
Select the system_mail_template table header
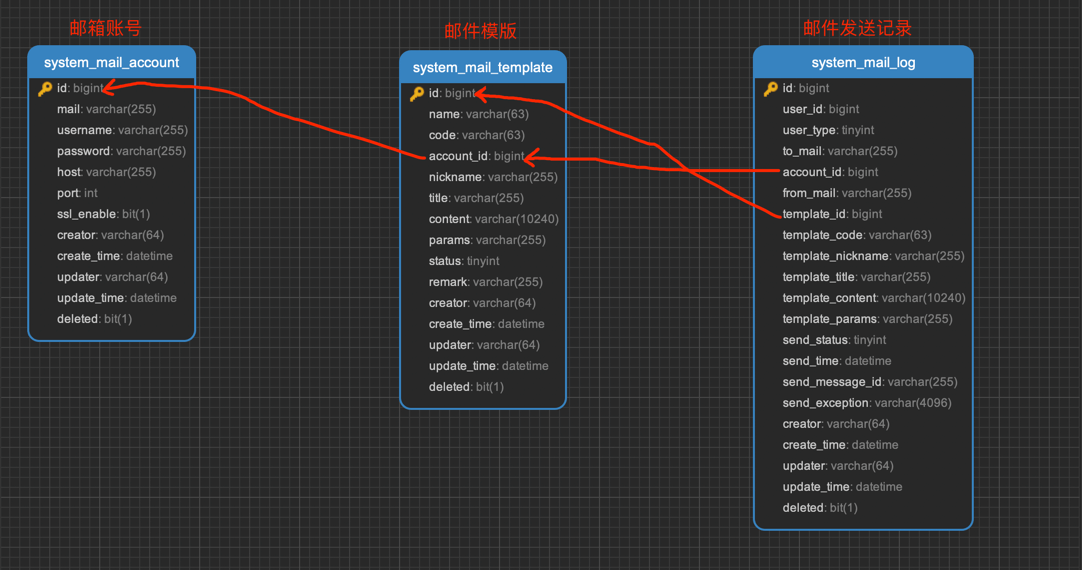(x=482, y=67)
